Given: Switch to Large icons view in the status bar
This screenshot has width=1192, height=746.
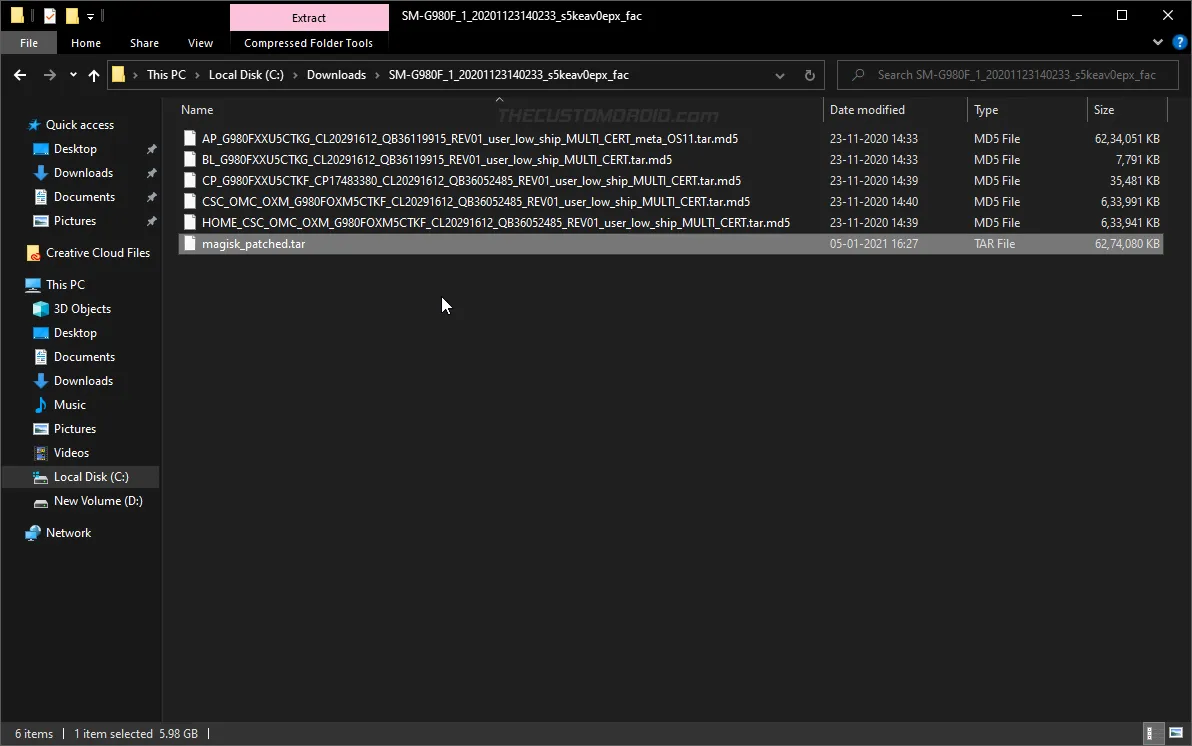Looking at the screenshot, I should tap(1176, 733).
